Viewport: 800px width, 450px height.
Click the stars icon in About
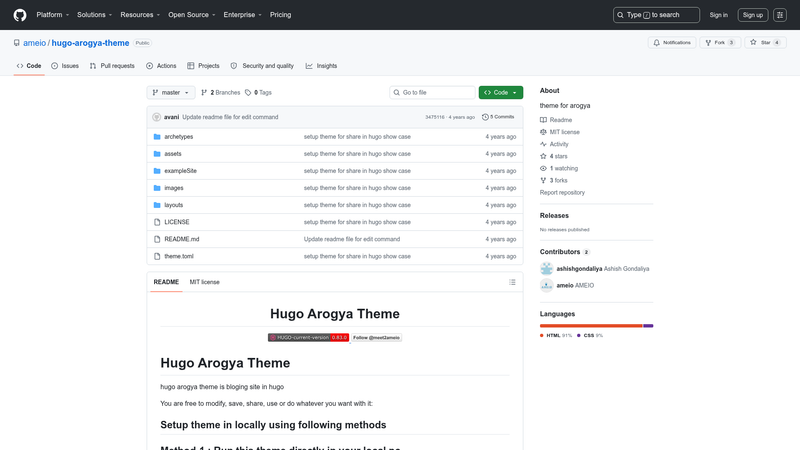coord(543,156)
